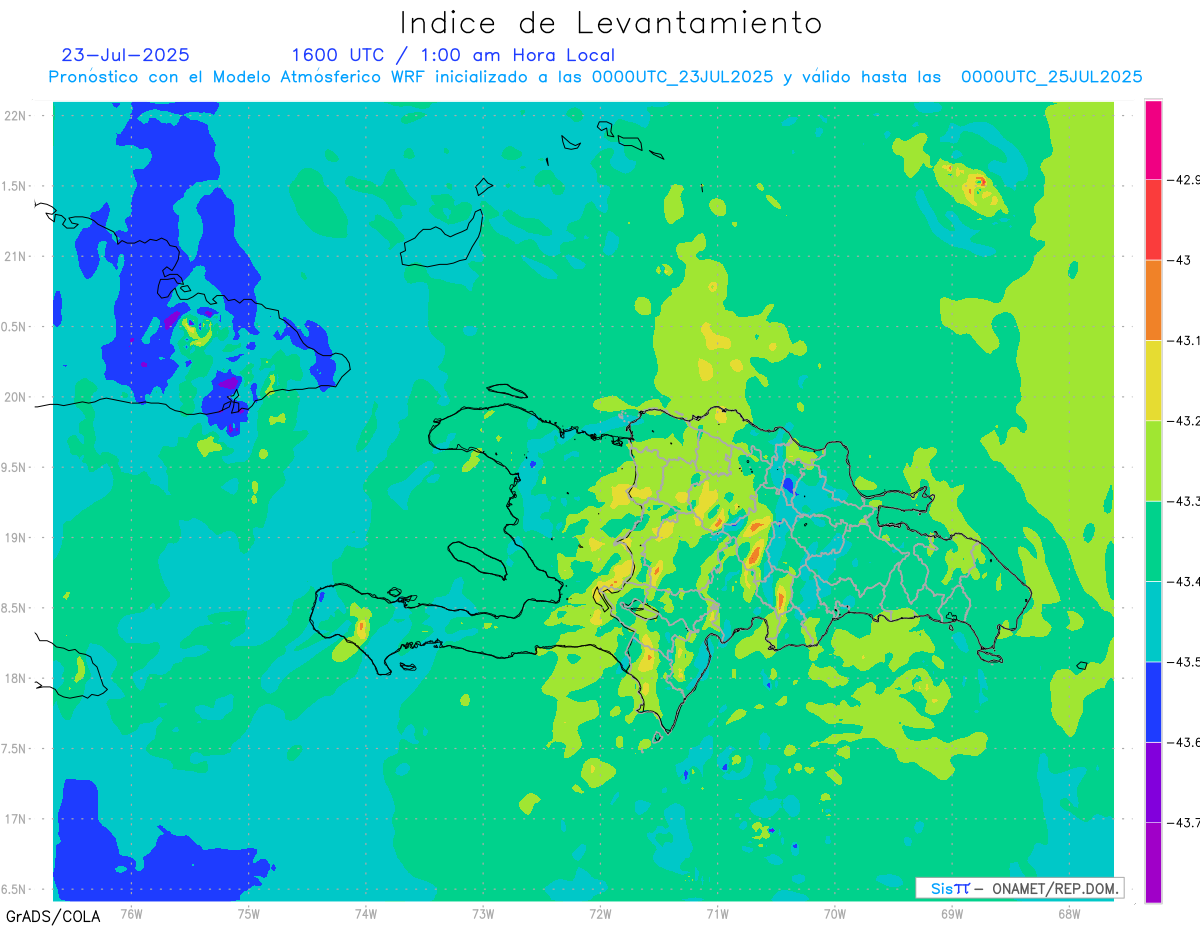Screen dimensions: 1200x927
Task: Click the longitude label '75W'
Action: (248, 913)
